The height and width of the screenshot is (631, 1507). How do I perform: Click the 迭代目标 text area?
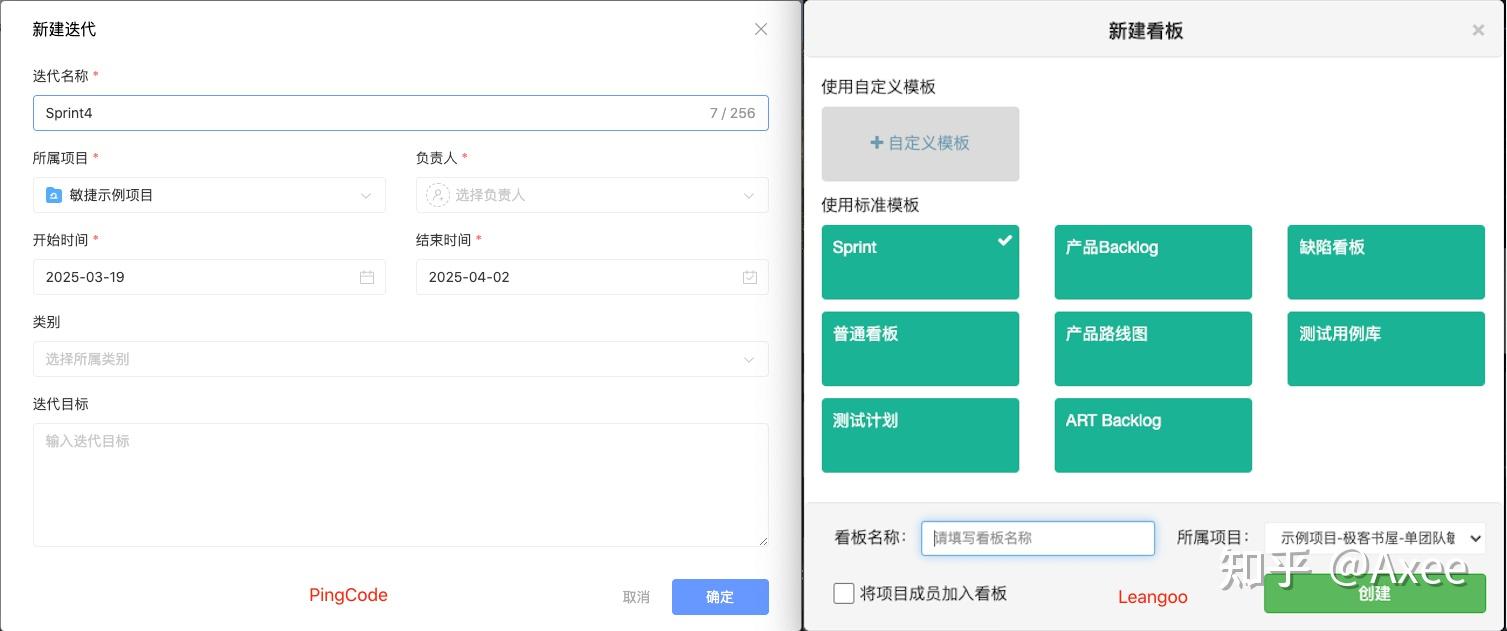click(x=400, y=485)
